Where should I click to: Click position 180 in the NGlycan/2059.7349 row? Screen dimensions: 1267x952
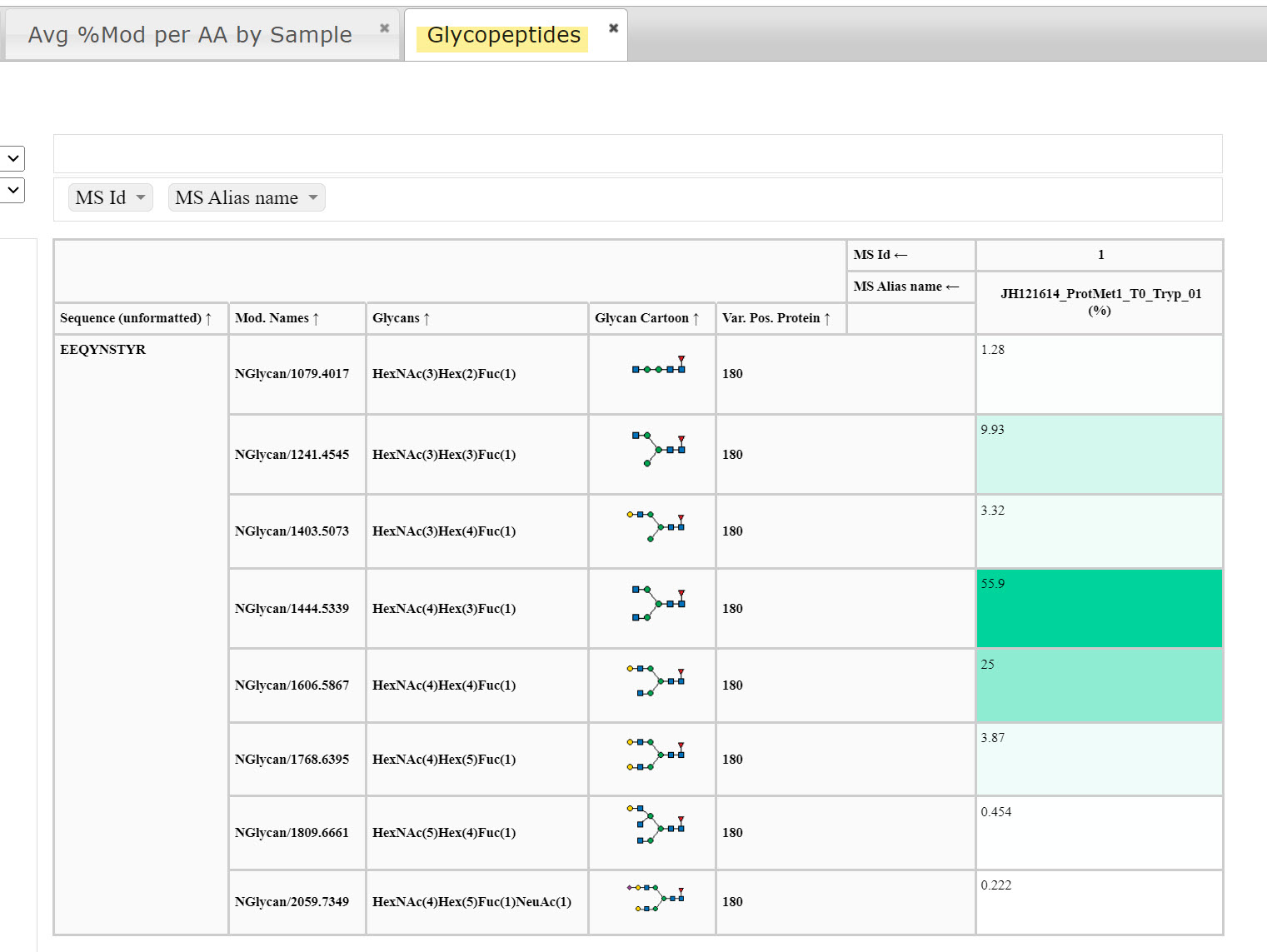[732, 902]
